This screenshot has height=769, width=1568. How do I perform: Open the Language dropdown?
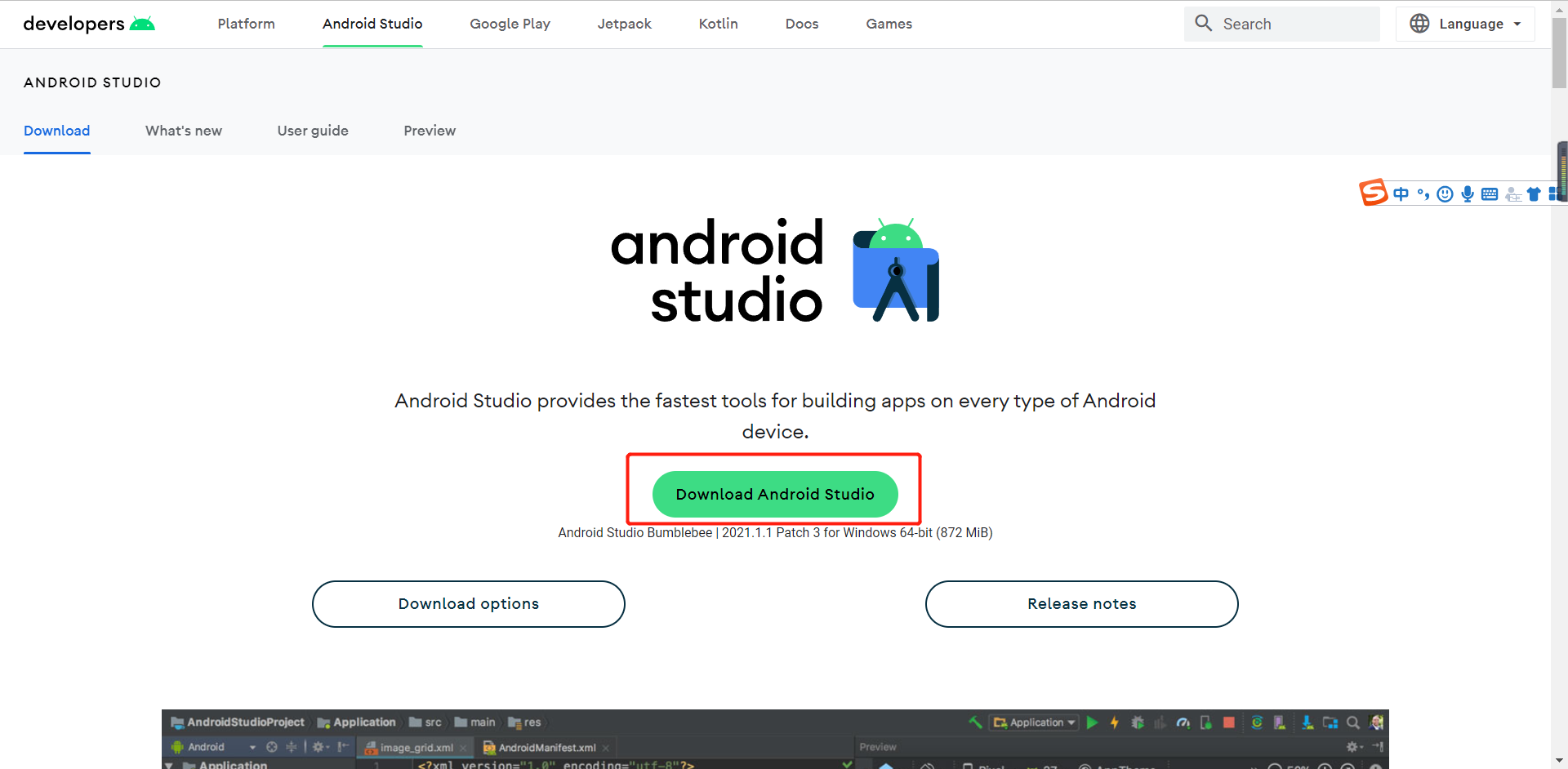point(1466,24)
